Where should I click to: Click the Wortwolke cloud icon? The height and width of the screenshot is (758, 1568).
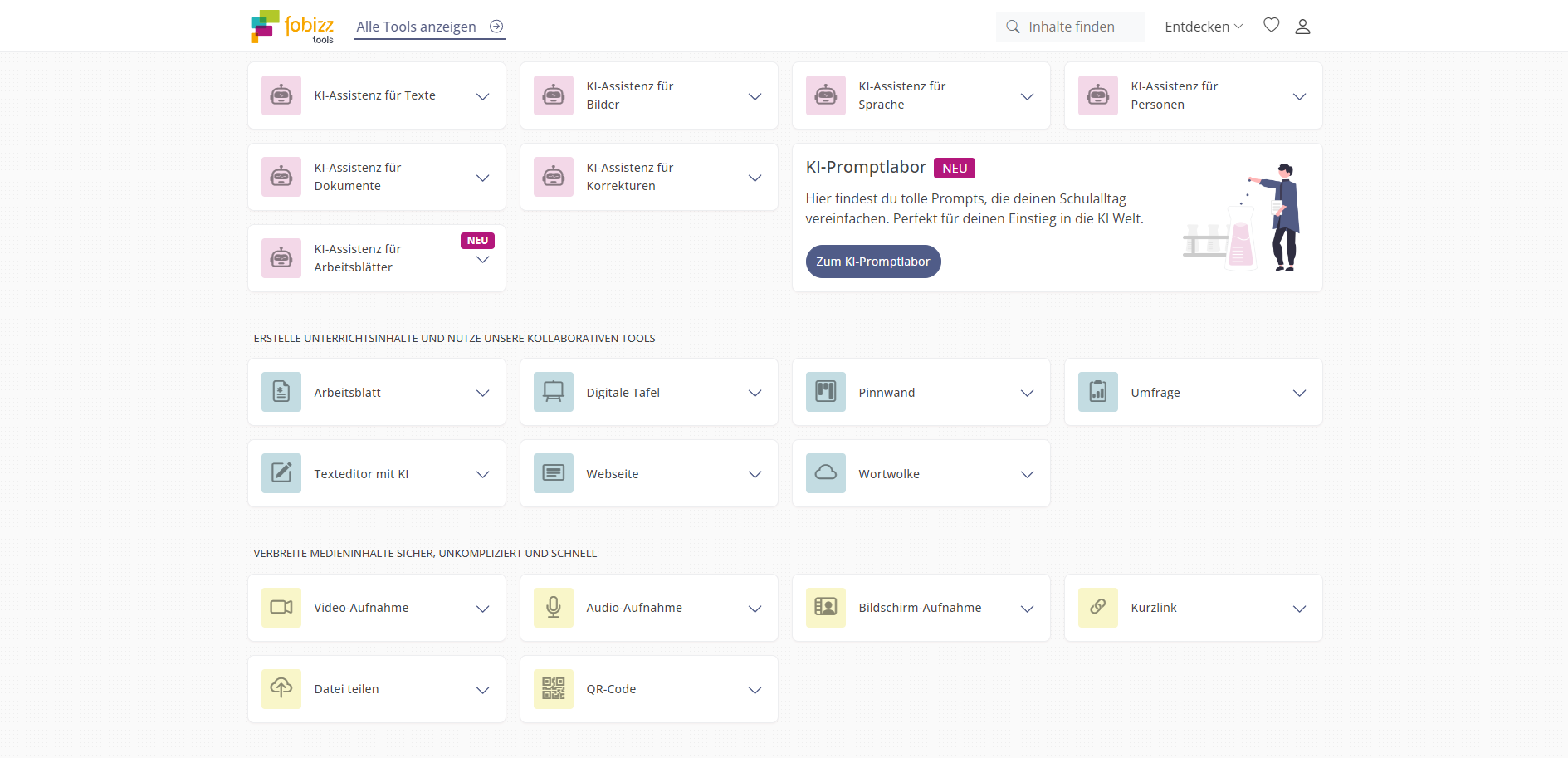click(825, 473)
